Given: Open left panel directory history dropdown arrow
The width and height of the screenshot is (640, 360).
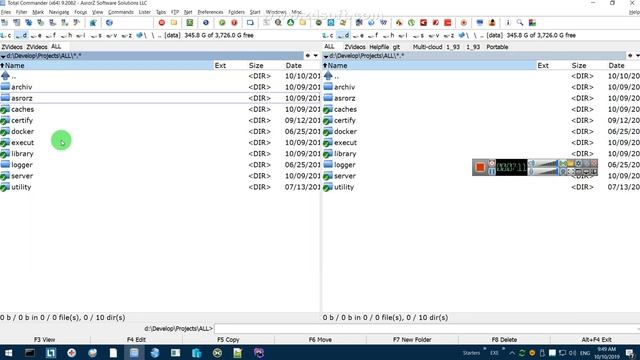Looking at the screenshot, I should pyautogui.click(x=316, y=56).
